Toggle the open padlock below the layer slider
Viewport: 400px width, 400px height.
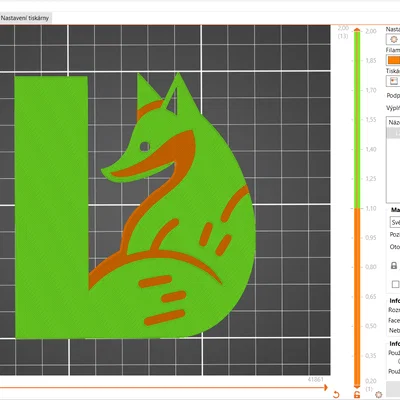point(357,395)
